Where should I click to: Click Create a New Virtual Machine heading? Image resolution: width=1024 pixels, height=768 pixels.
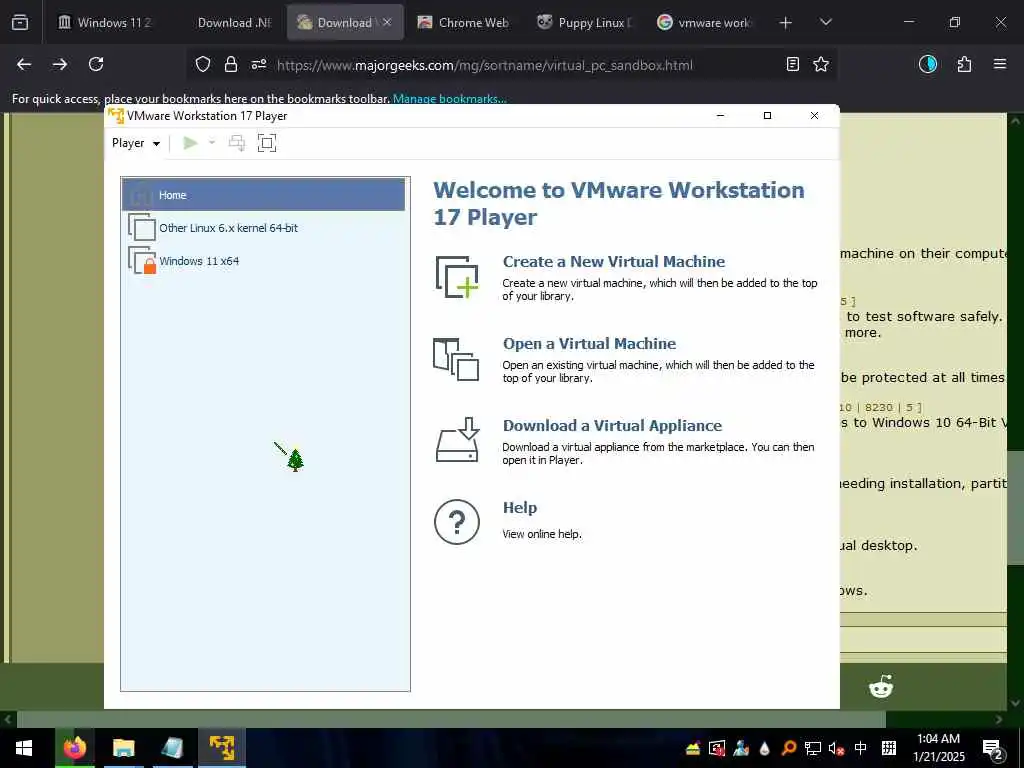pyautogui.click(x=614, y=261)
